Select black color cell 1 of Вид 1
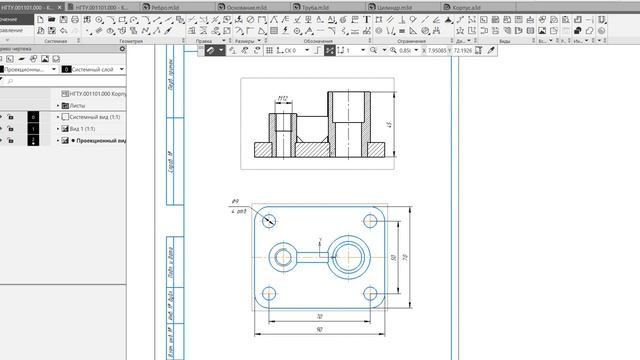Screen dimensions: 640x360 coord(33,129)
